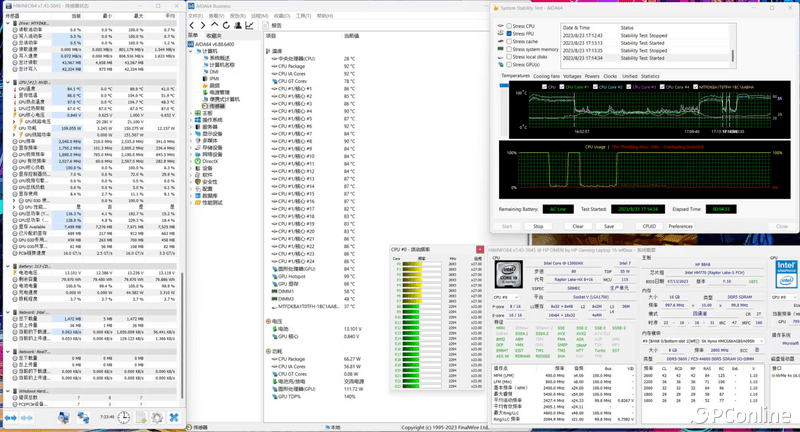Select the 传感器 sensor node in AIDA64 tree
The width and height of the screenshot is (800, 432).
pos(213,106)
